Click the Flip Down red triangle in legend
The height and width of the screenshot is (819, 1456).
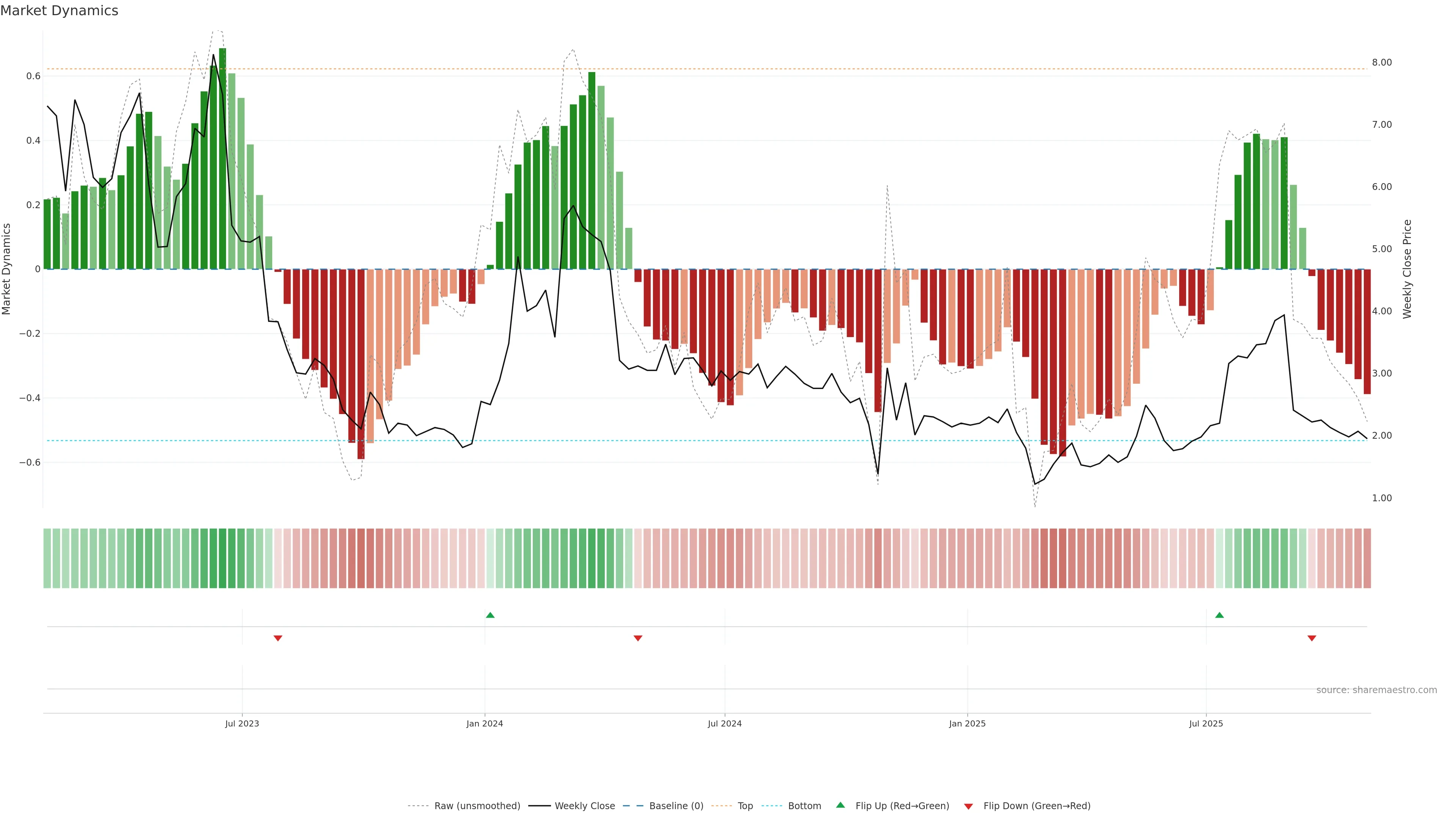pos(968,806)
